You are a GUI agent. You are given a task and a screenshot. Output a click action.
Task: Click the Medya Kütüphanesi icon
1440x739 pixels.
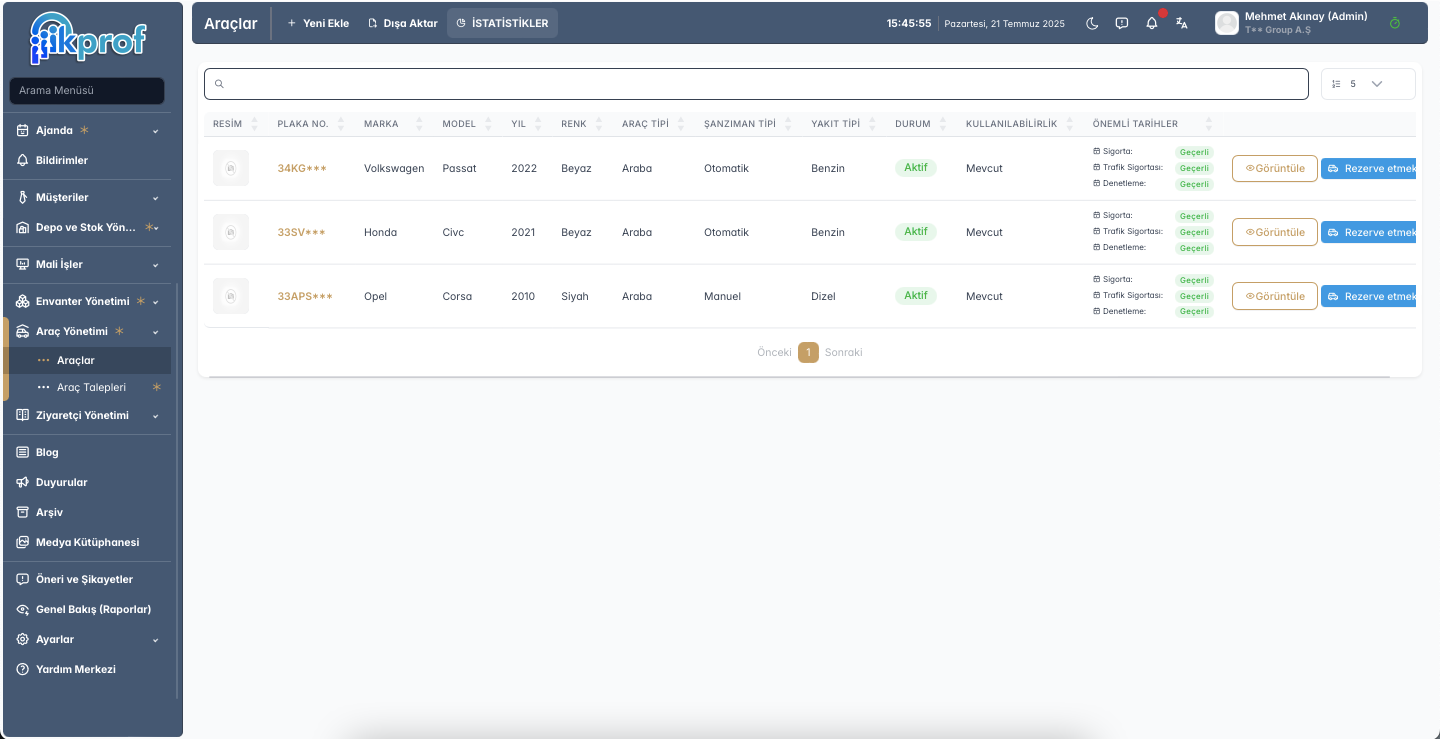point(23,542)
